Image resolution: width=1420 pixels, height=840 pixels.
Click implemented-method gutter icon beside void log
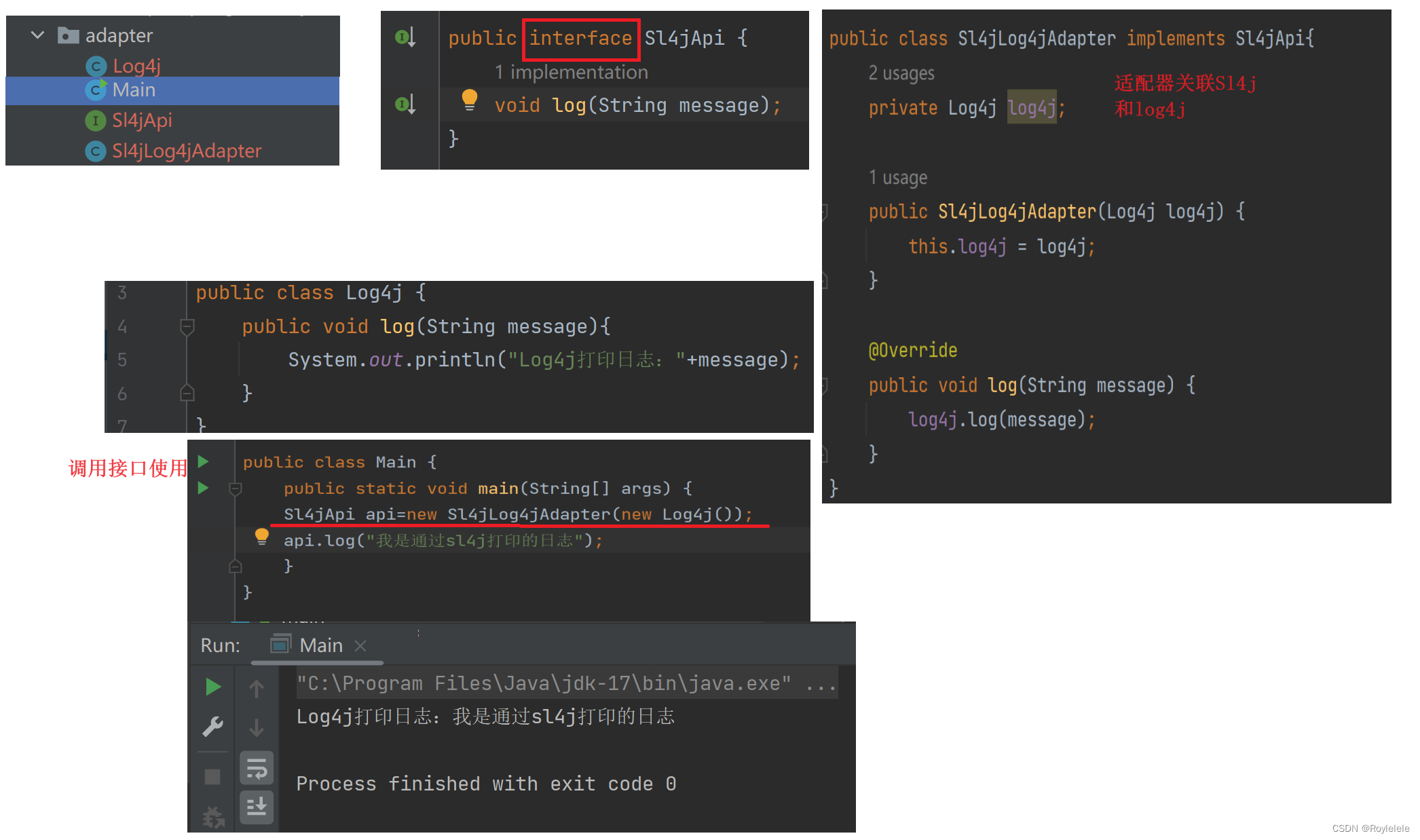tap(405, 104)
